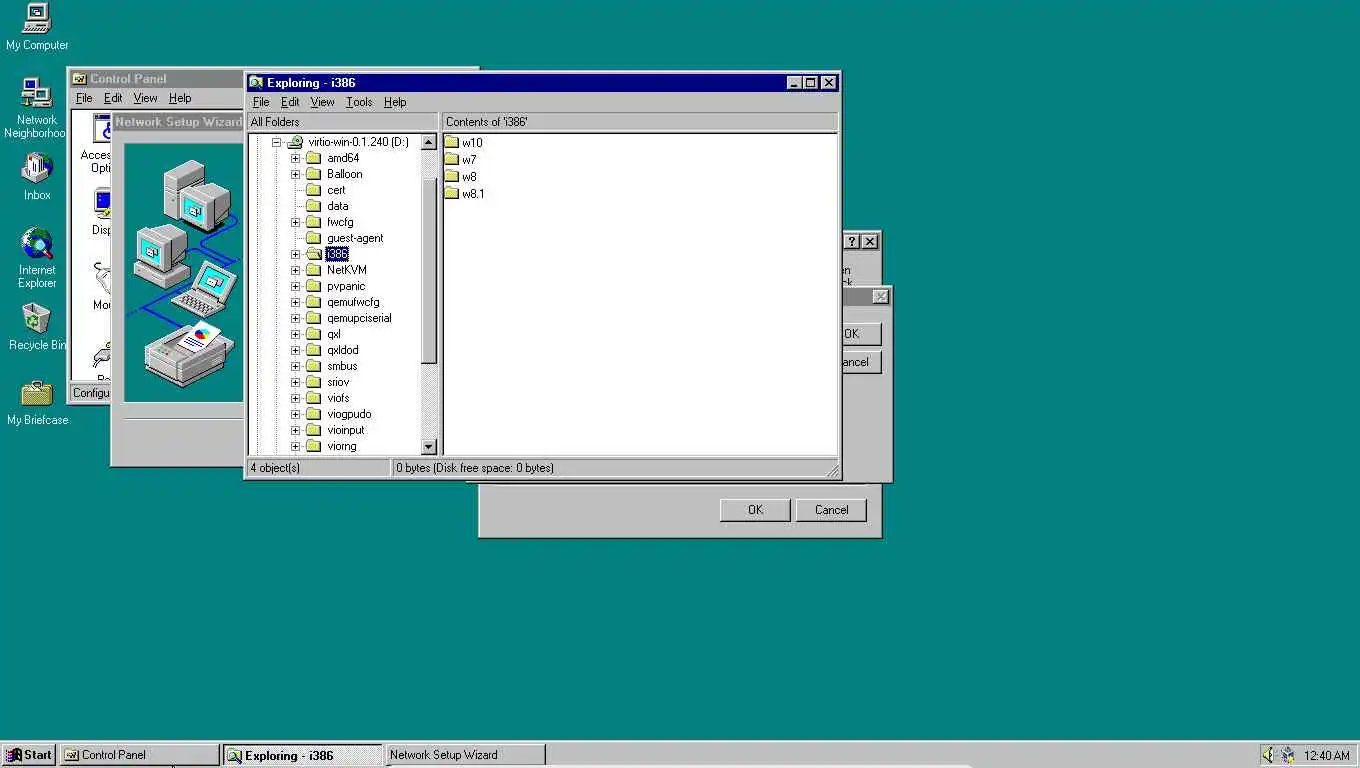Click the virtio-win CD drive icon

click(x=295, y=142)
